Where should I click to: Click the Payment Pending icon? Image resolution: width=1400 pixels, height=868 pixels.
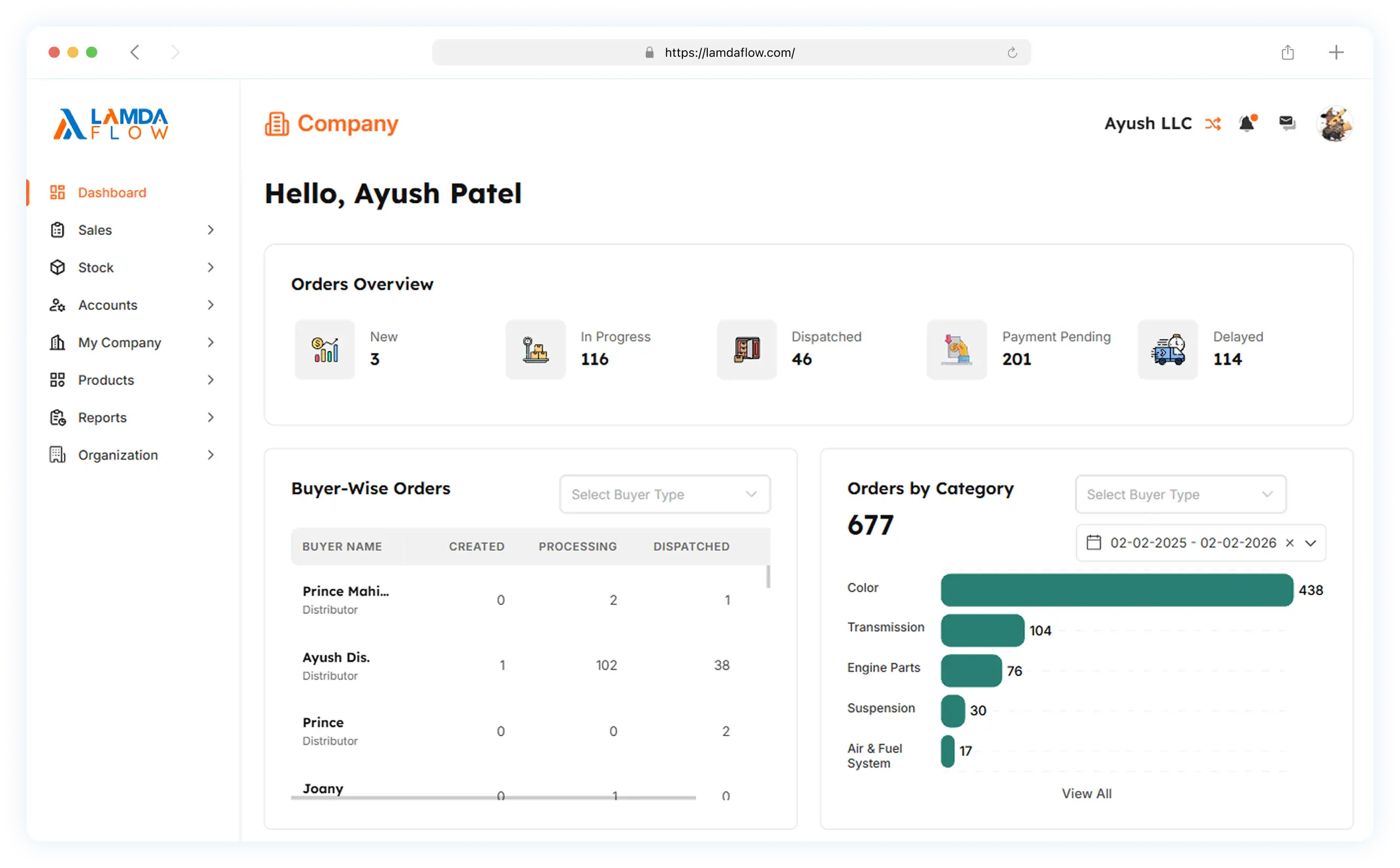click(957, 349)
